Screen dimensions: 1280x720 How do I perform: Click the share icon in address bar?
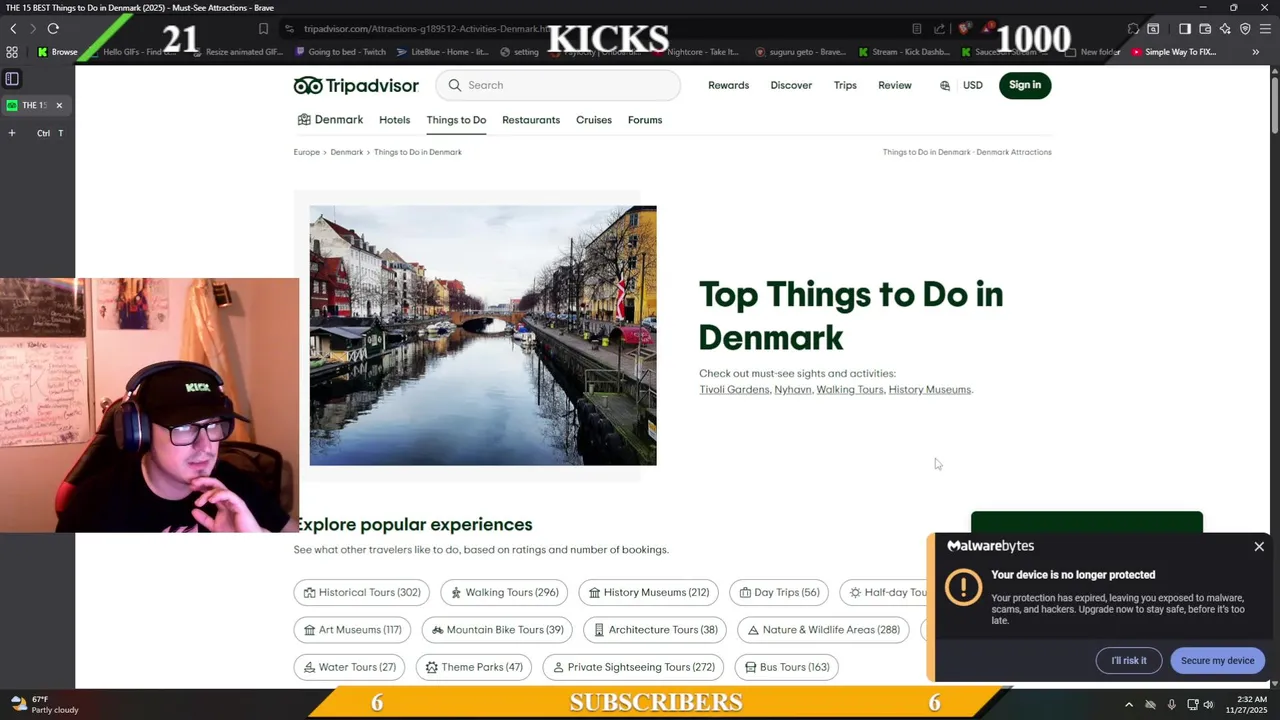[940, 29]
